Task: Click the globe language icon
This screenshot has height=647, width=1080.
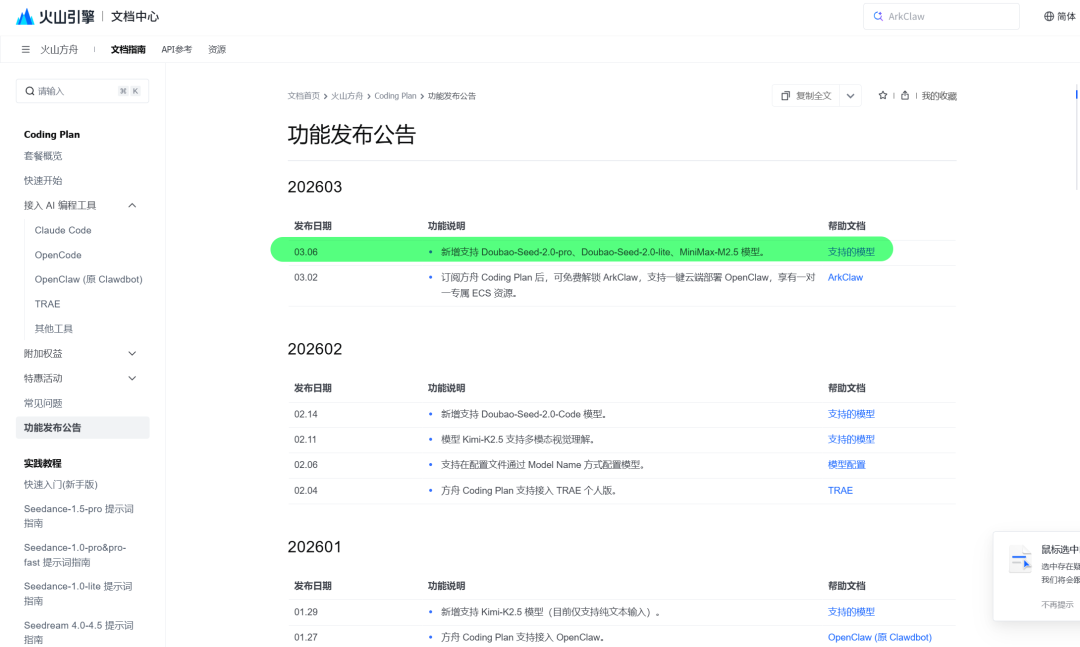Action: [1048, 16]
